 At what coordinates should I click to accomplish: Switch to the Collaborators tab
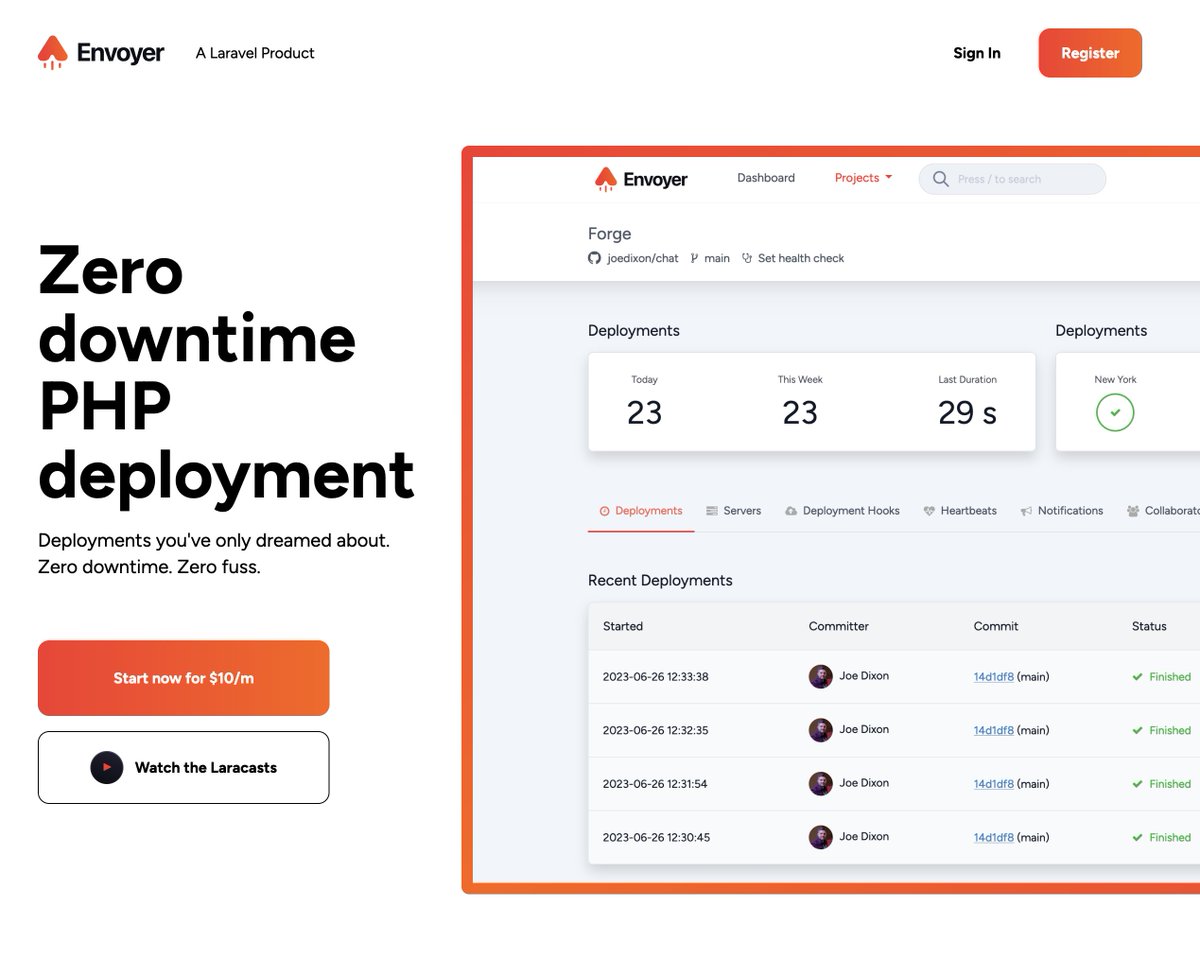pyautogui.click(x=1163, y=511)
